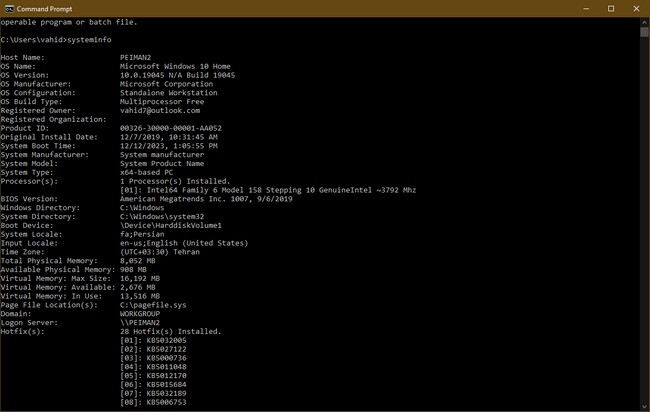Image resolution: width=650 pixels, height=412 pixels.
Task: Click the host name value PEIMAN2
Action: click(135, 58)
